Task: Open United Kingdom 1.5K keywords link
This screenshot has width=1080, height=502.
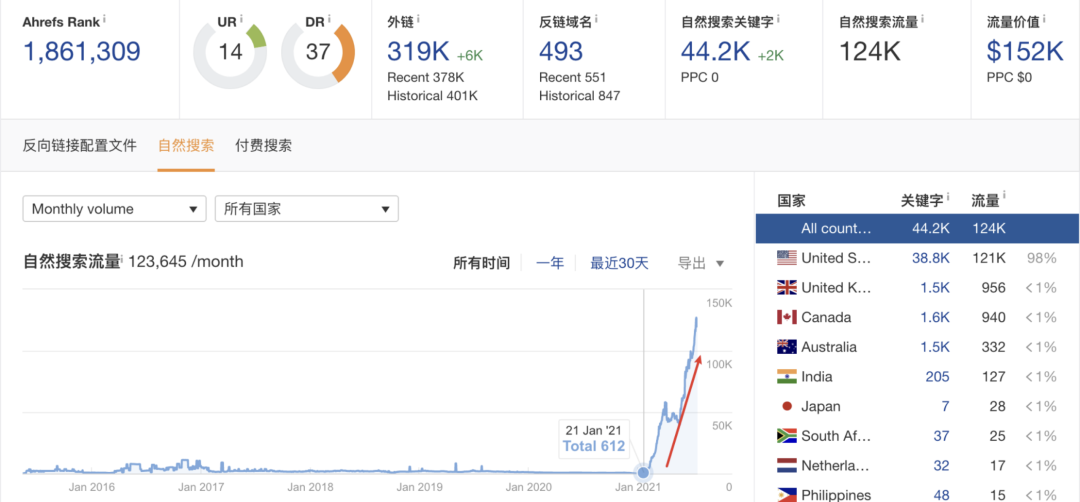Action: pyautogui.click(x=935, y=288)
